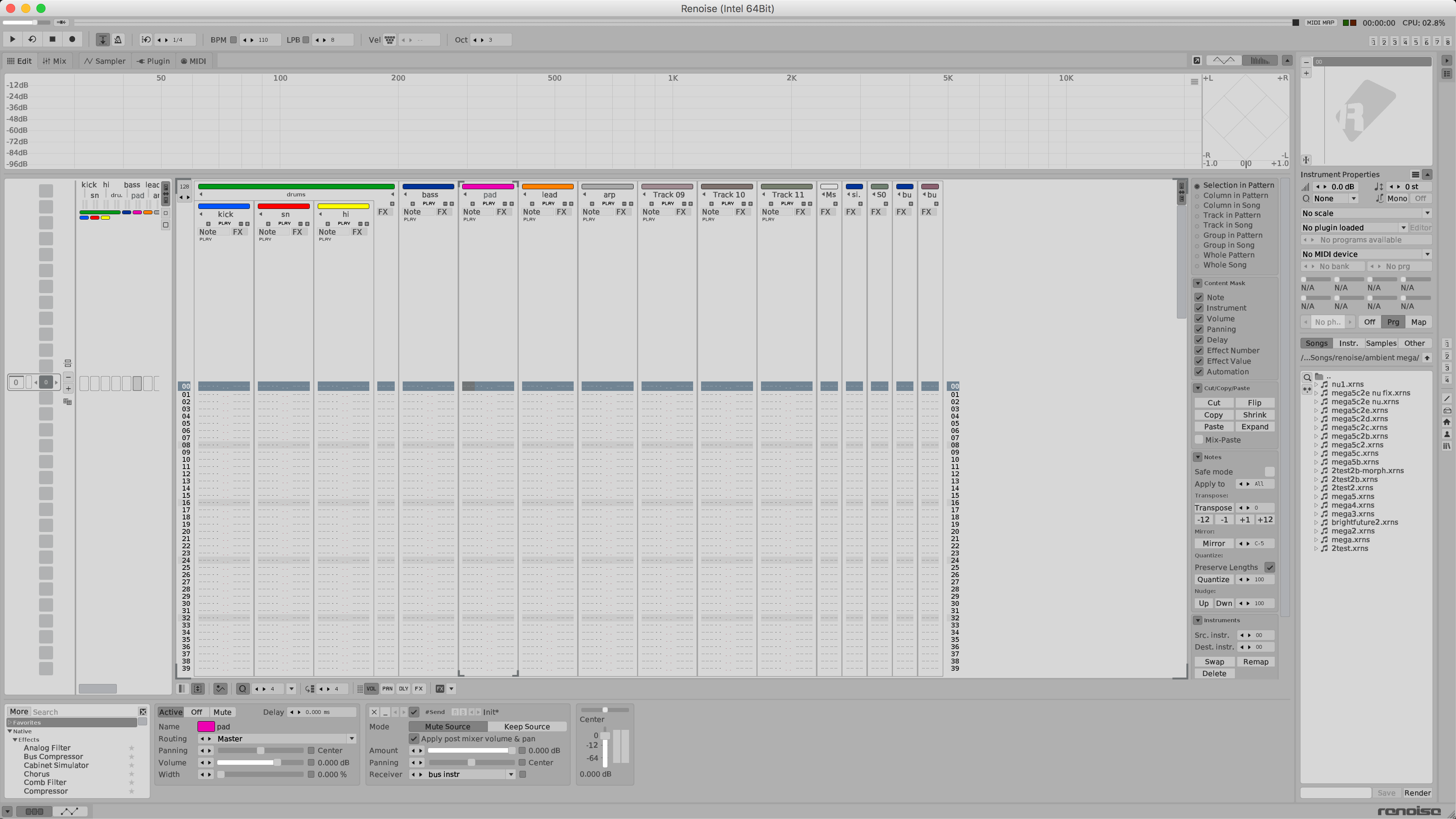The width and height of the screenshot is (1456, 819).
Task: Toggle wrap-around editing icon beside the step value
Action: [x=309, y=689]
